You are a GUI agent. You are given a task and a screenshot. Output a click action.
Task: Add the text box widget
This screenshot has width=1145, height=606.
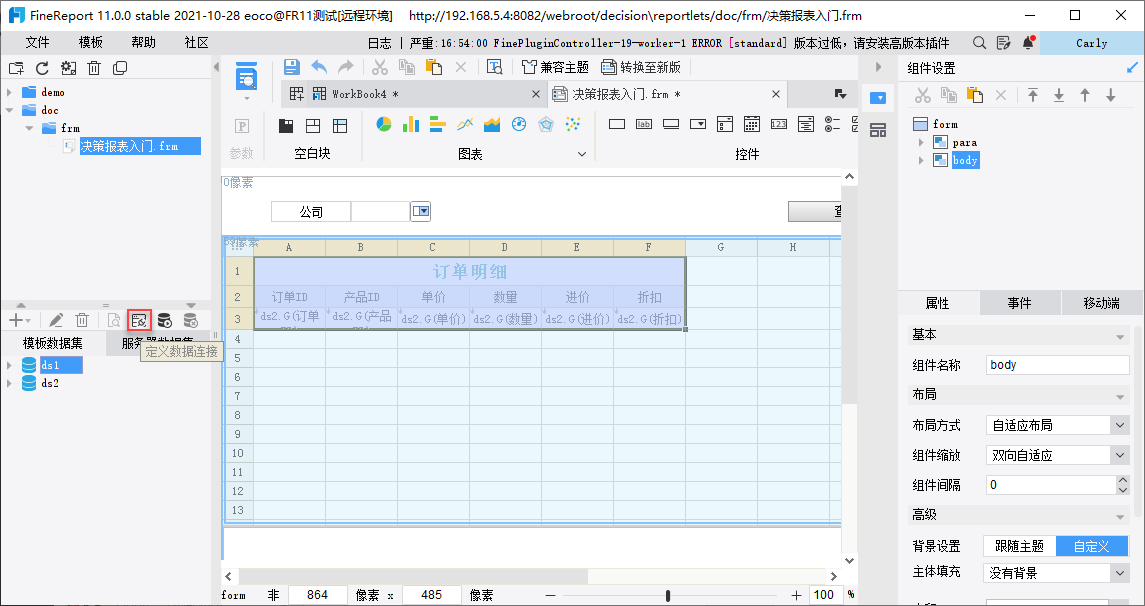tap(616, 124)
